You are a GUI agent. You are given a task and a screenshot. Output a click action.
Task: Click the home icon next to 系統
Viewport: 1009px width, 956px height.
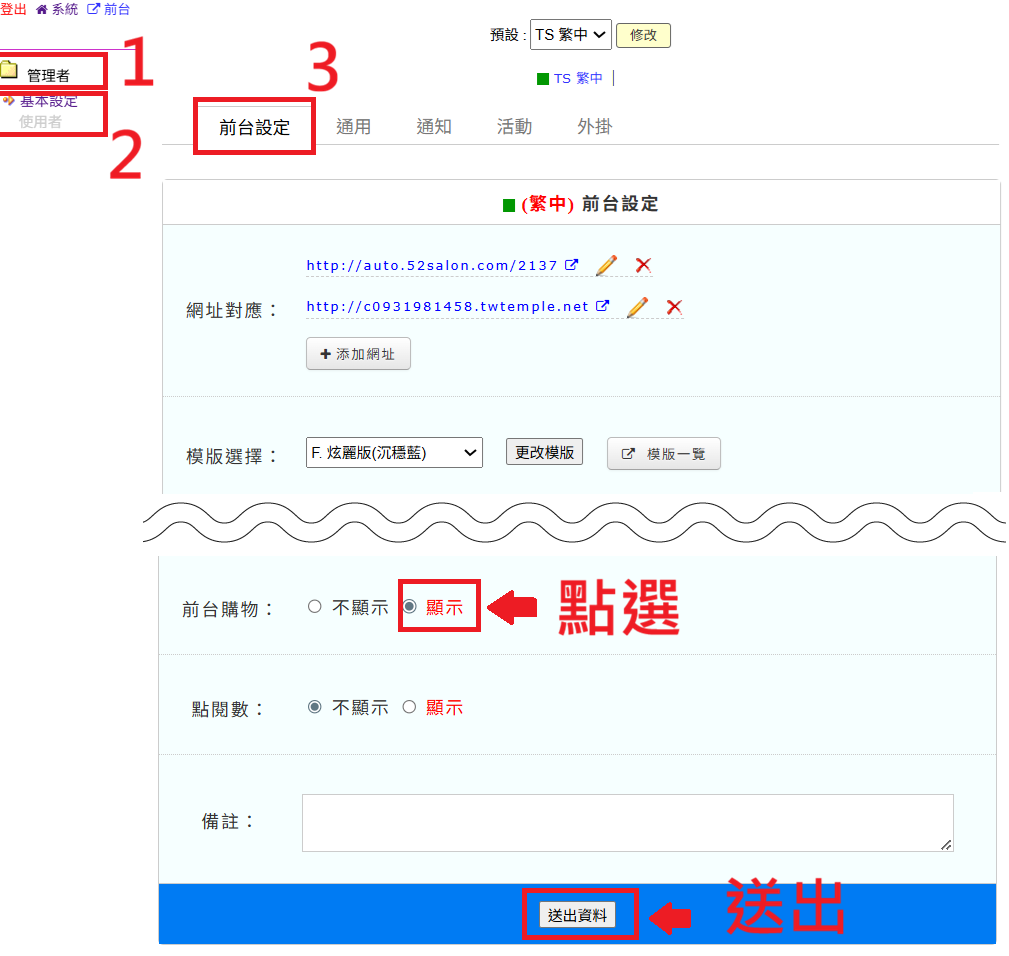coord(41,9)
